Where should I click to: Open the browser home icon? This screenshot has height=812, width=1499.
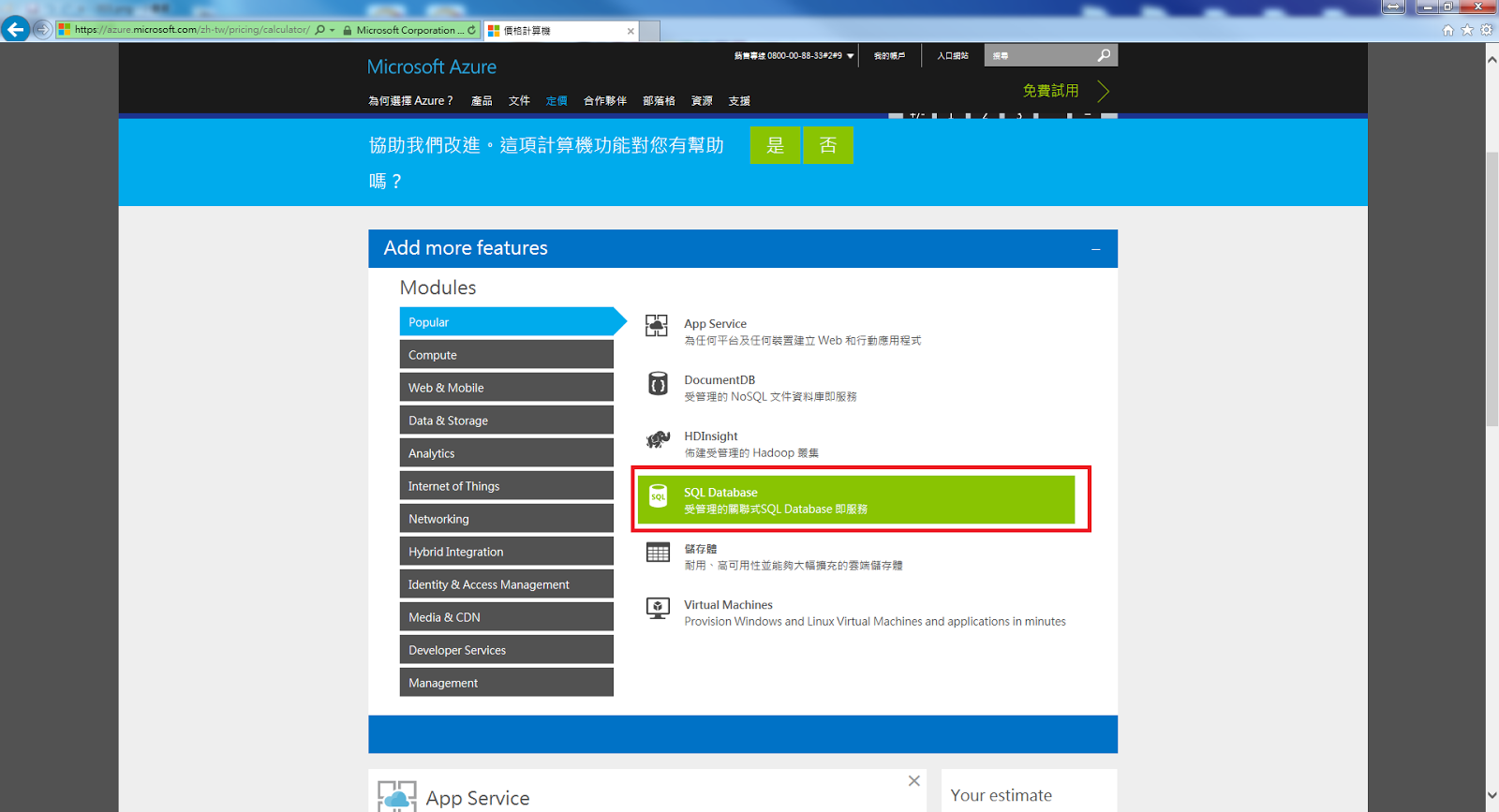point(1448,30)
